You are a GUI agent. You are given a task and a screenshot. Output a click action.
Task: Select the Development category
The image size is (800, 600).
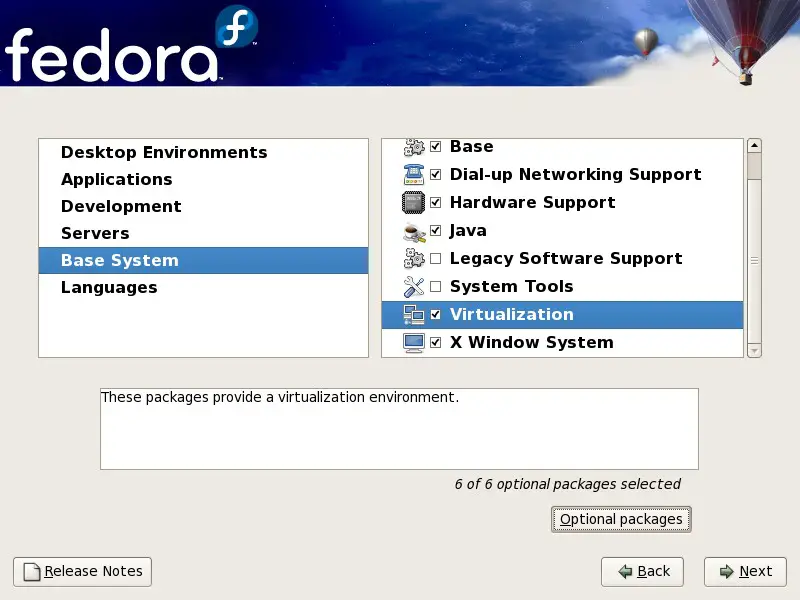[x=203, y=206]
